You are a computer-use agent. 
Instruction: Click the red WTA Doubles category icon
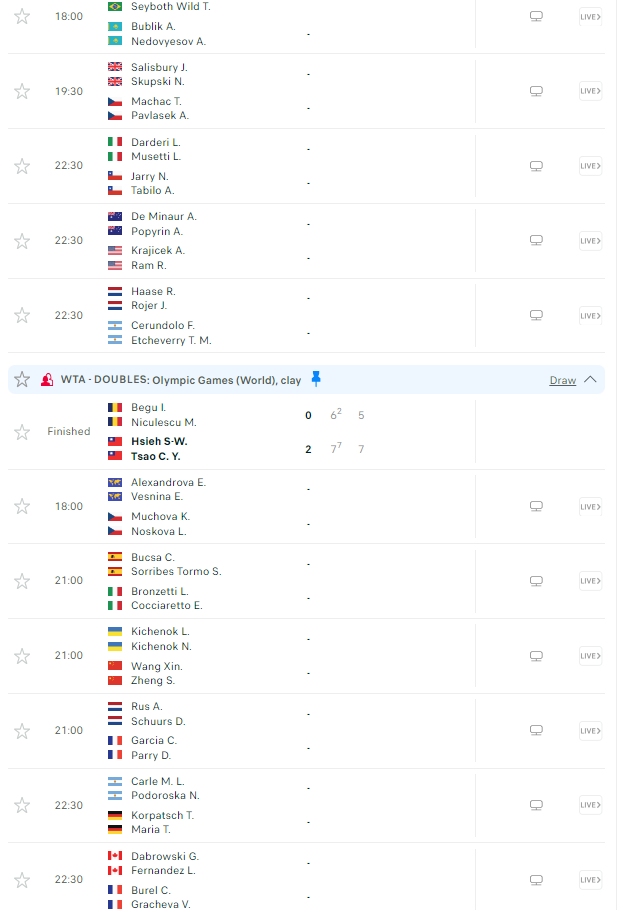pos(47,380)
